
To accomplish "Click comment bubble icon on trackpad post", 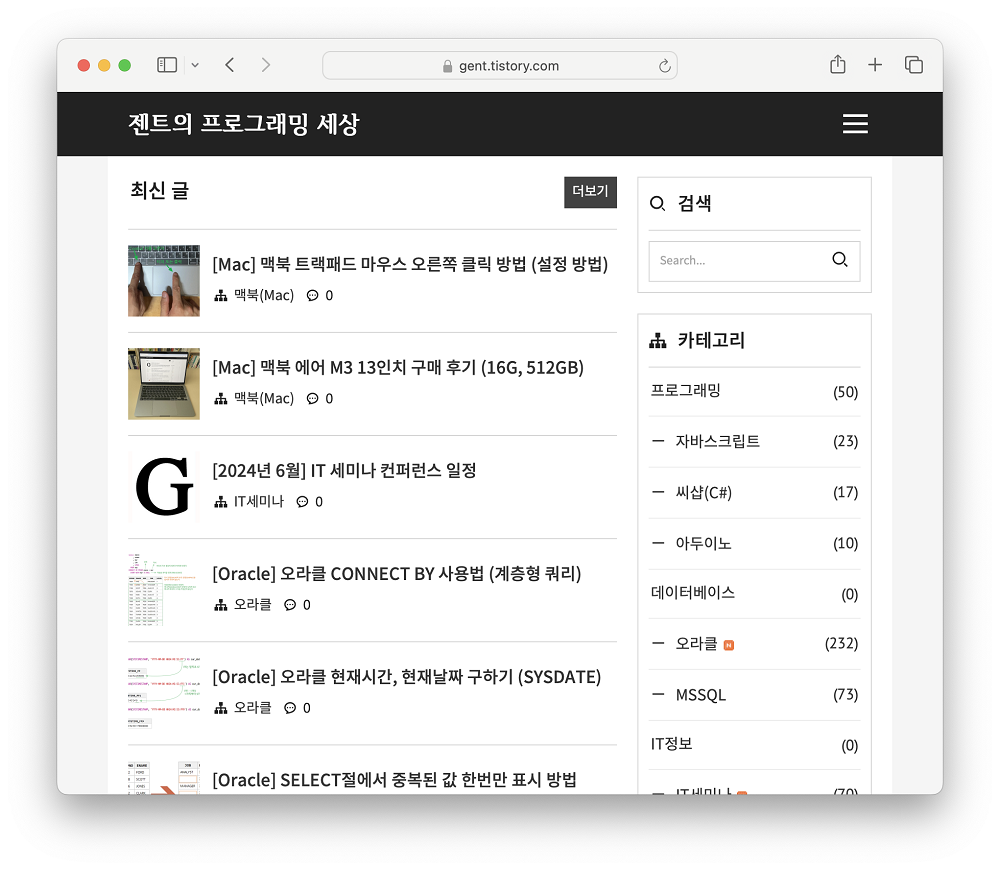I will [312, 295].
